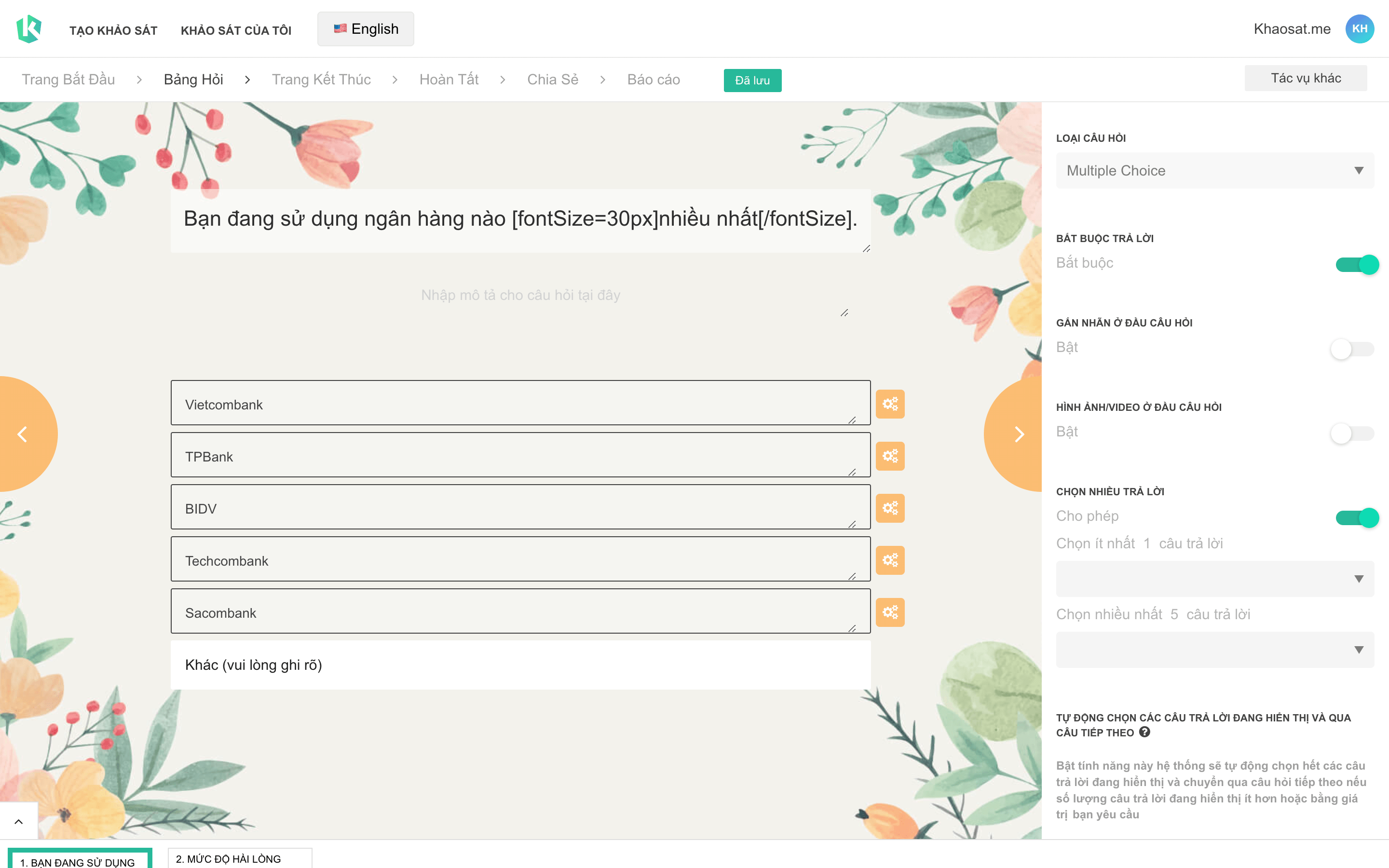Select question tab 2. MỨC ĐỘ HÀI LÒNG
Viewport: 1389px width, 868px height.
click(240, 858)
